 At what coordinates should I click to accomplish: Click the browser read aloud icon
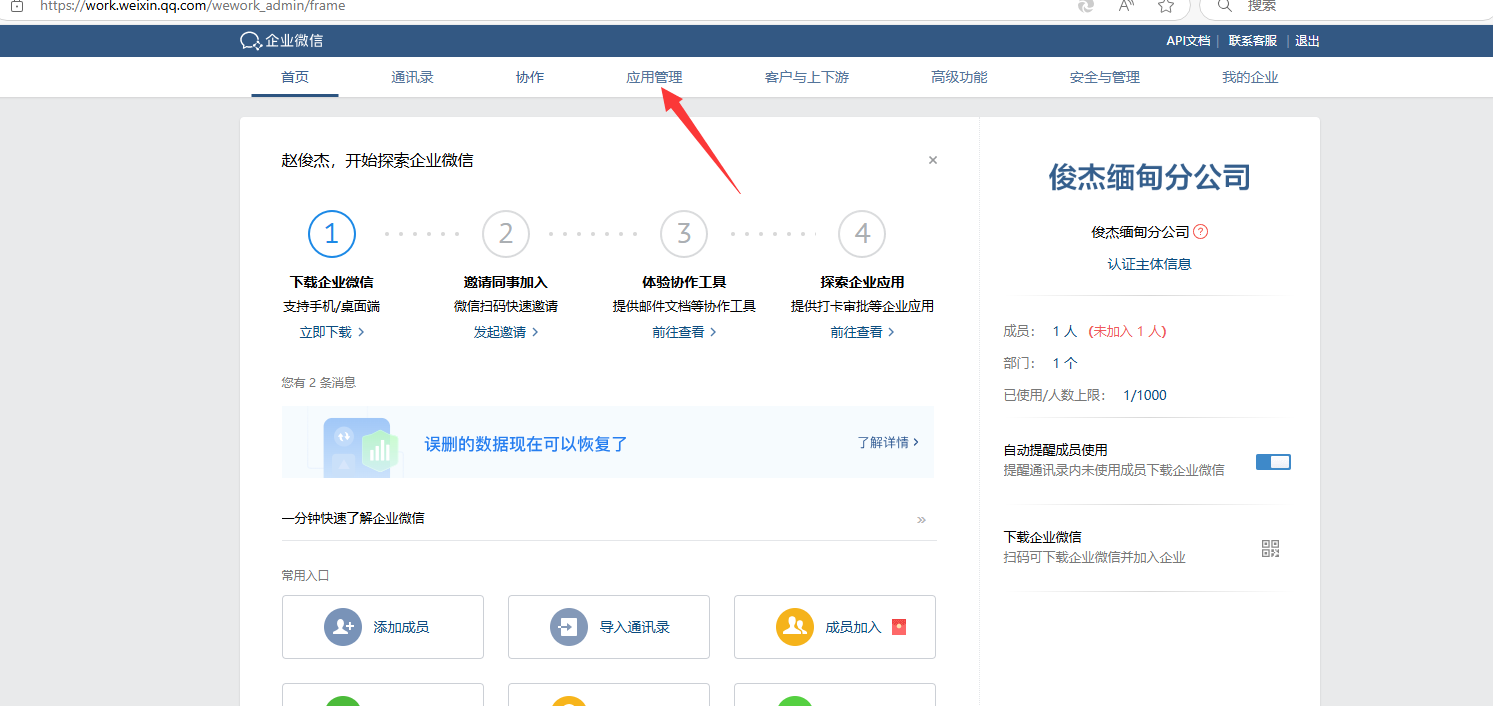pyautogui.click(x=1126, y=6)
